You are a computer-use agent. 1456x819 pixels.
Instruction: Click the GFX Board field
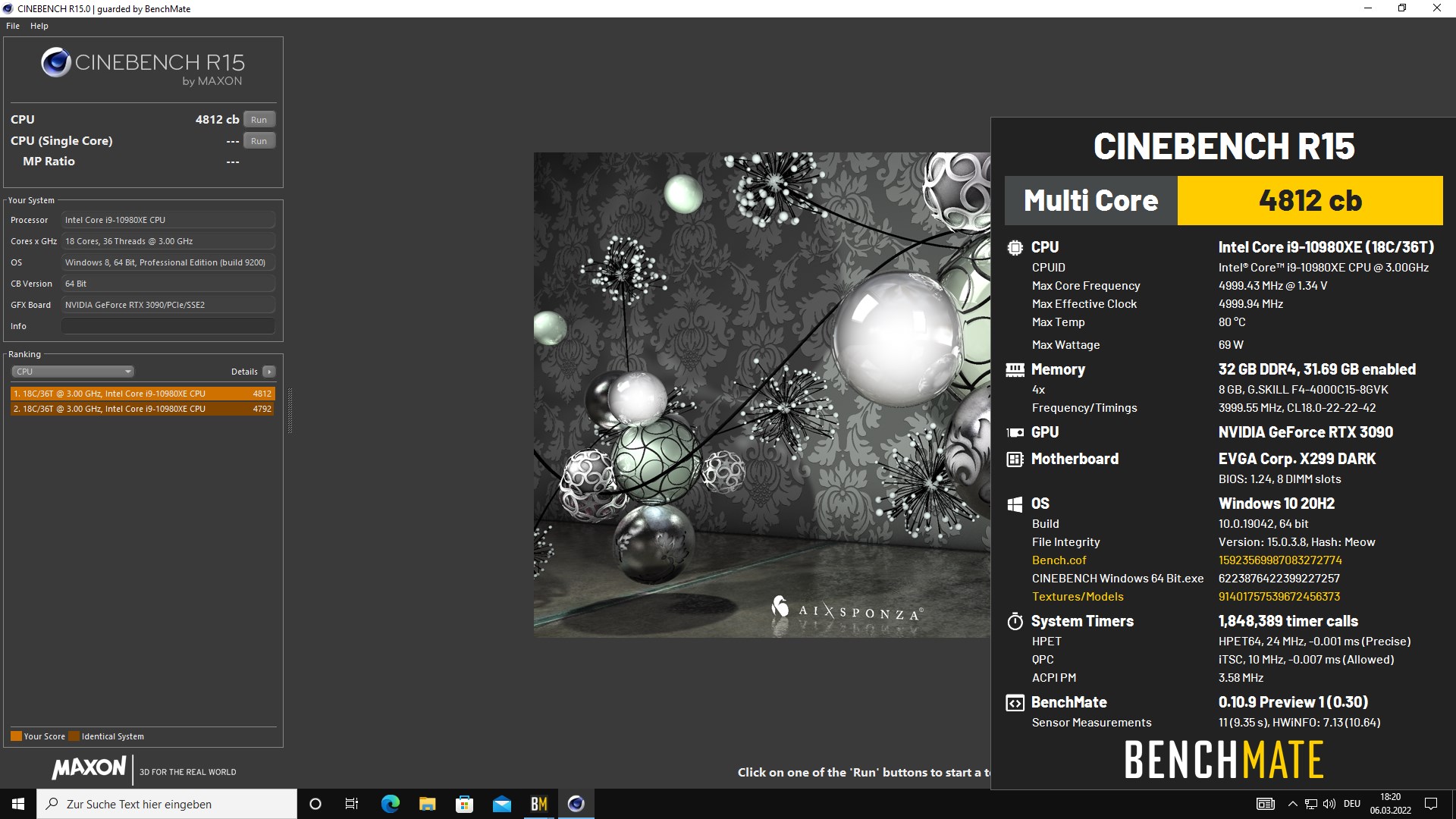coord(168,305)
